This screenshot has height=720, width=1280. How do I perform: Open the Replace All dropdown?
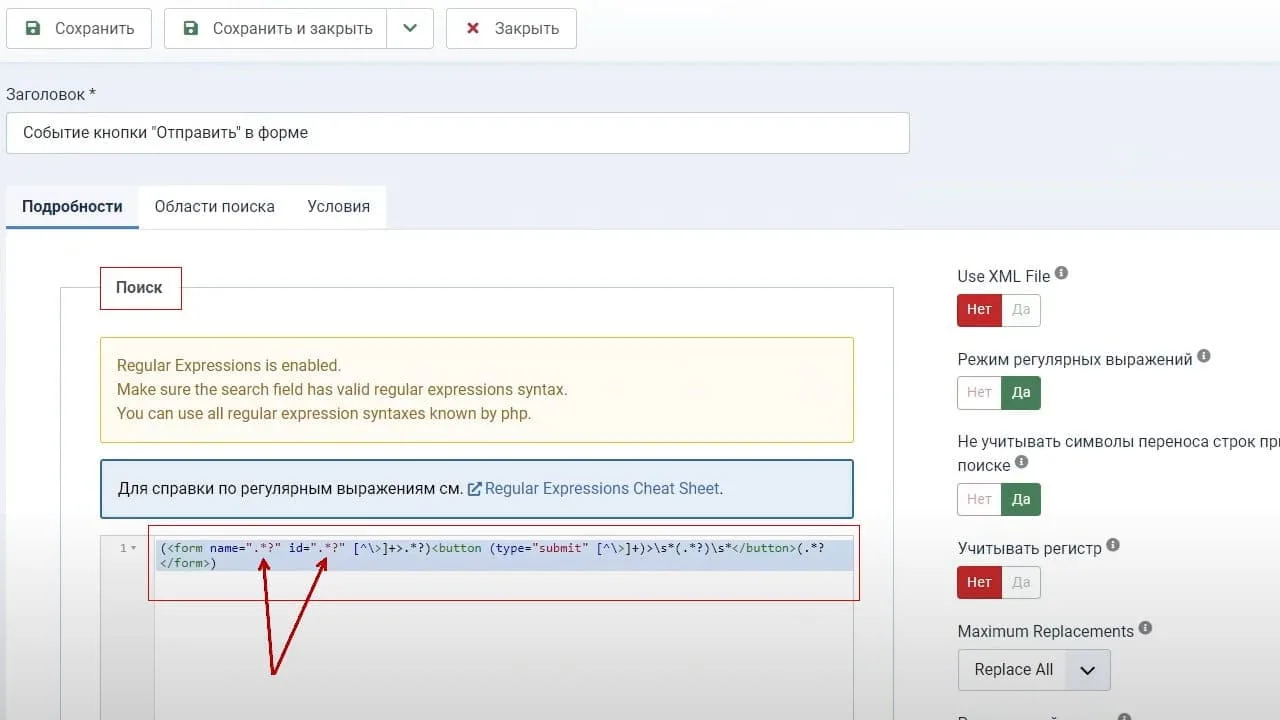[x=1034, y=670]
